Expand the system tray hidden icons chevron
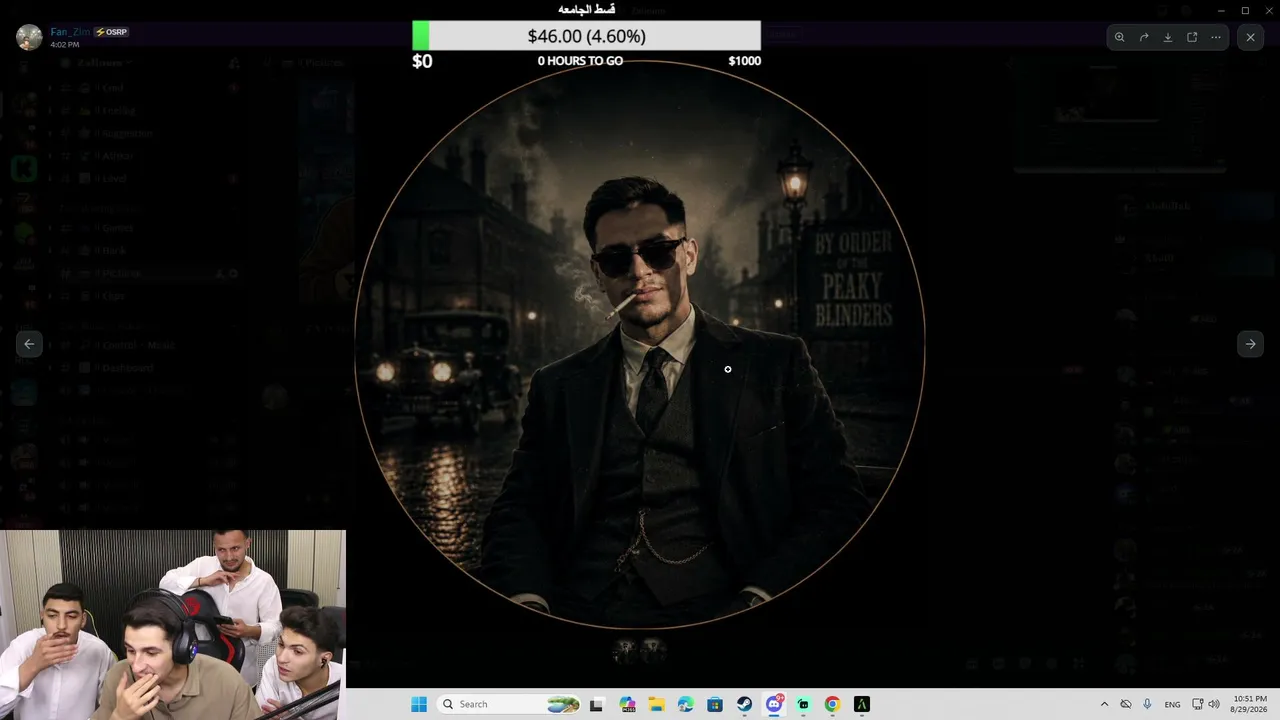The width and height of the screenshot is (1280, 720). pos(1104,704)
